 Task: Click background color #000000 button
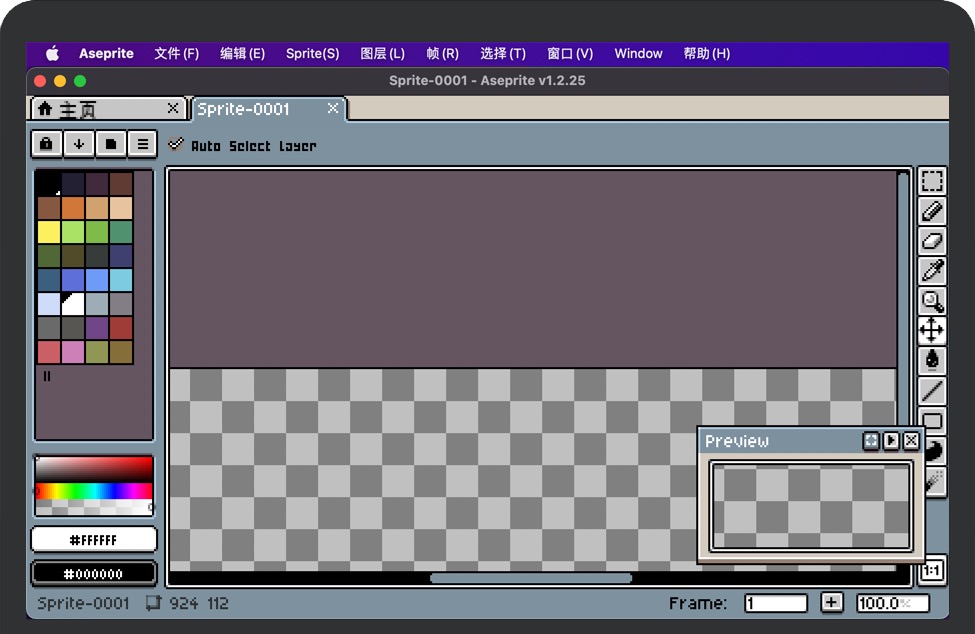[94, 573]
